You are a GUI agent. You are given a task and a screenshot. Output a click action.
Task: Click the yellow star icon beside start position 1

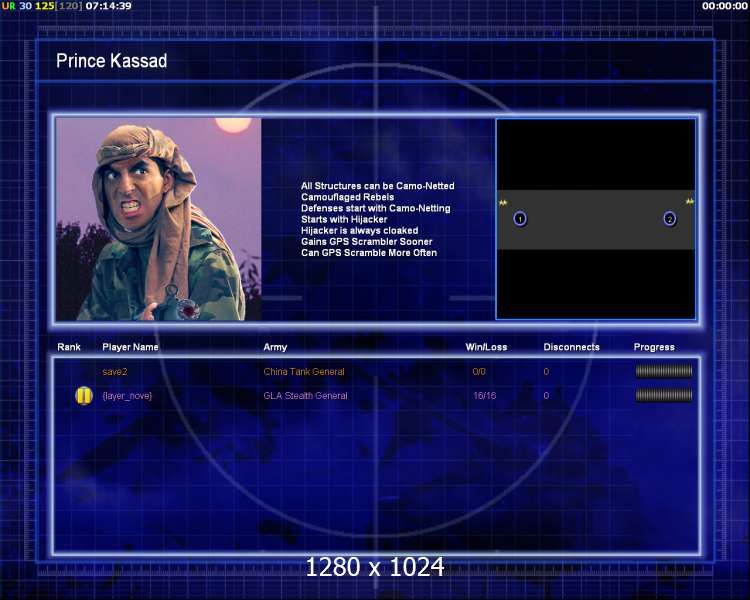[503, 203]
